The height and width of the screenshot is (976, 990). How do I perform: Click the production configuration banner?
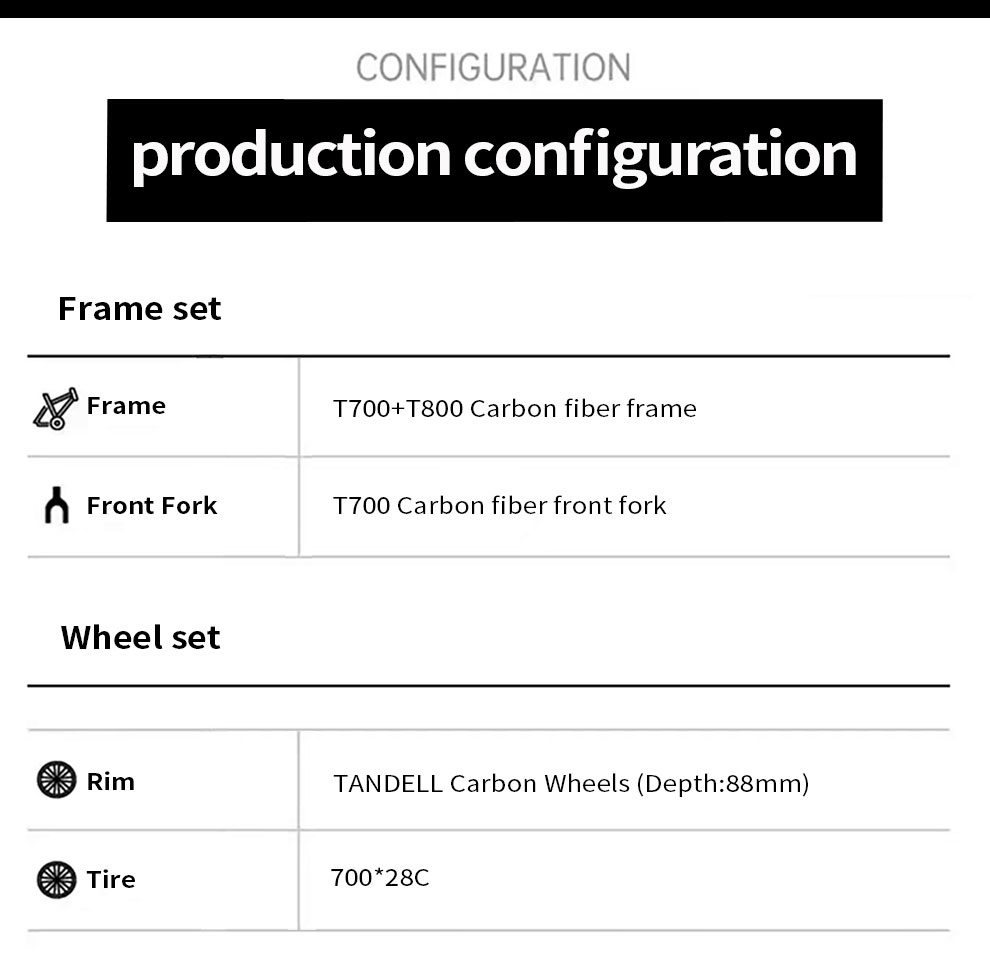494,160
